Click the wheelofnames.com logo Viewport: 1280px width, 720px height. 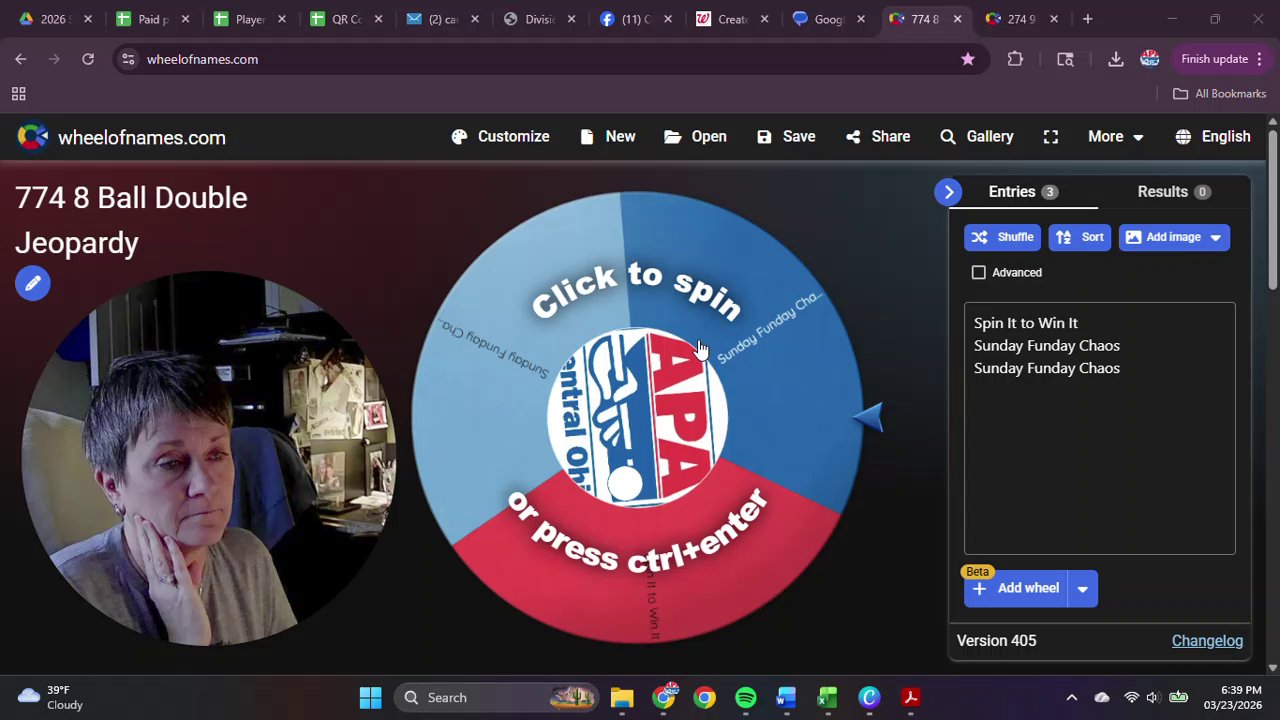coord(121,137)
